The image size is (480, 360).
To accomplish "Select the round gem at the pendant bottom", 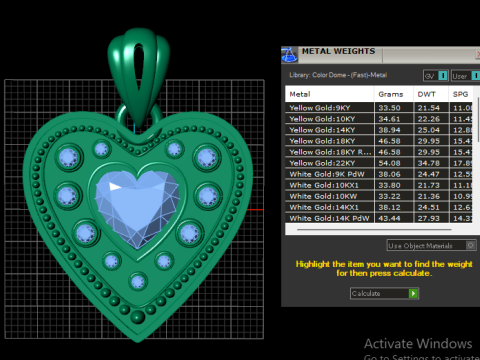I will 138,282.
